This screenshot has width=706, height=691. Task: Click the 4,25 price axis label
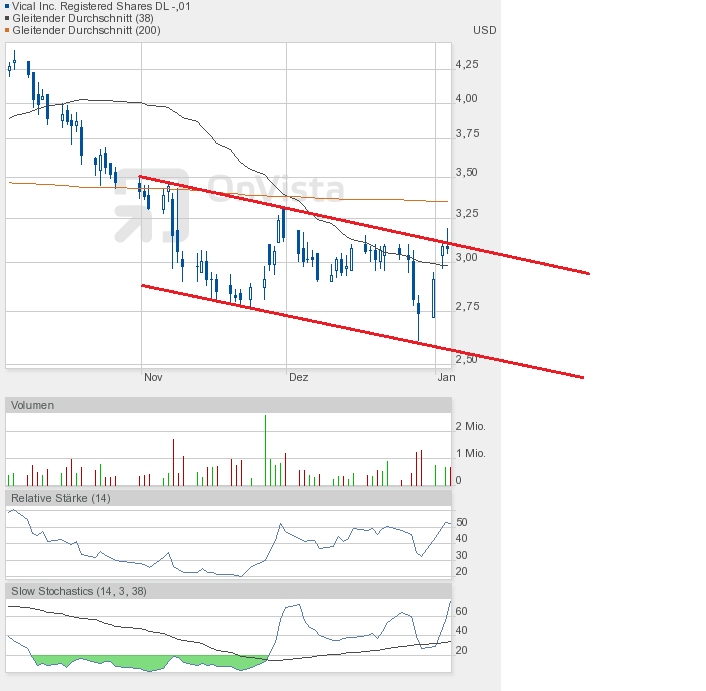click(x=467, y=64)
